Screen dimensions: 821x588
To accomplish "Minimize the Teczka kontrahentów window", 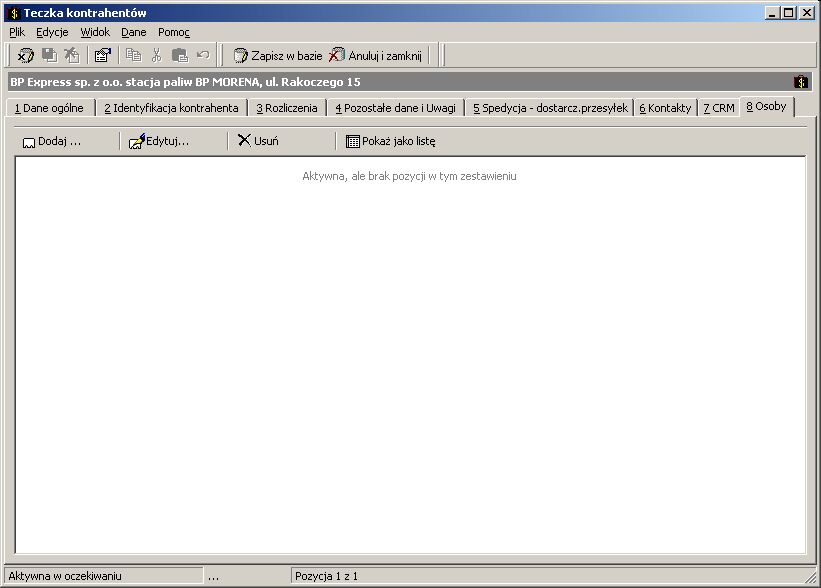I will (771, 13).
